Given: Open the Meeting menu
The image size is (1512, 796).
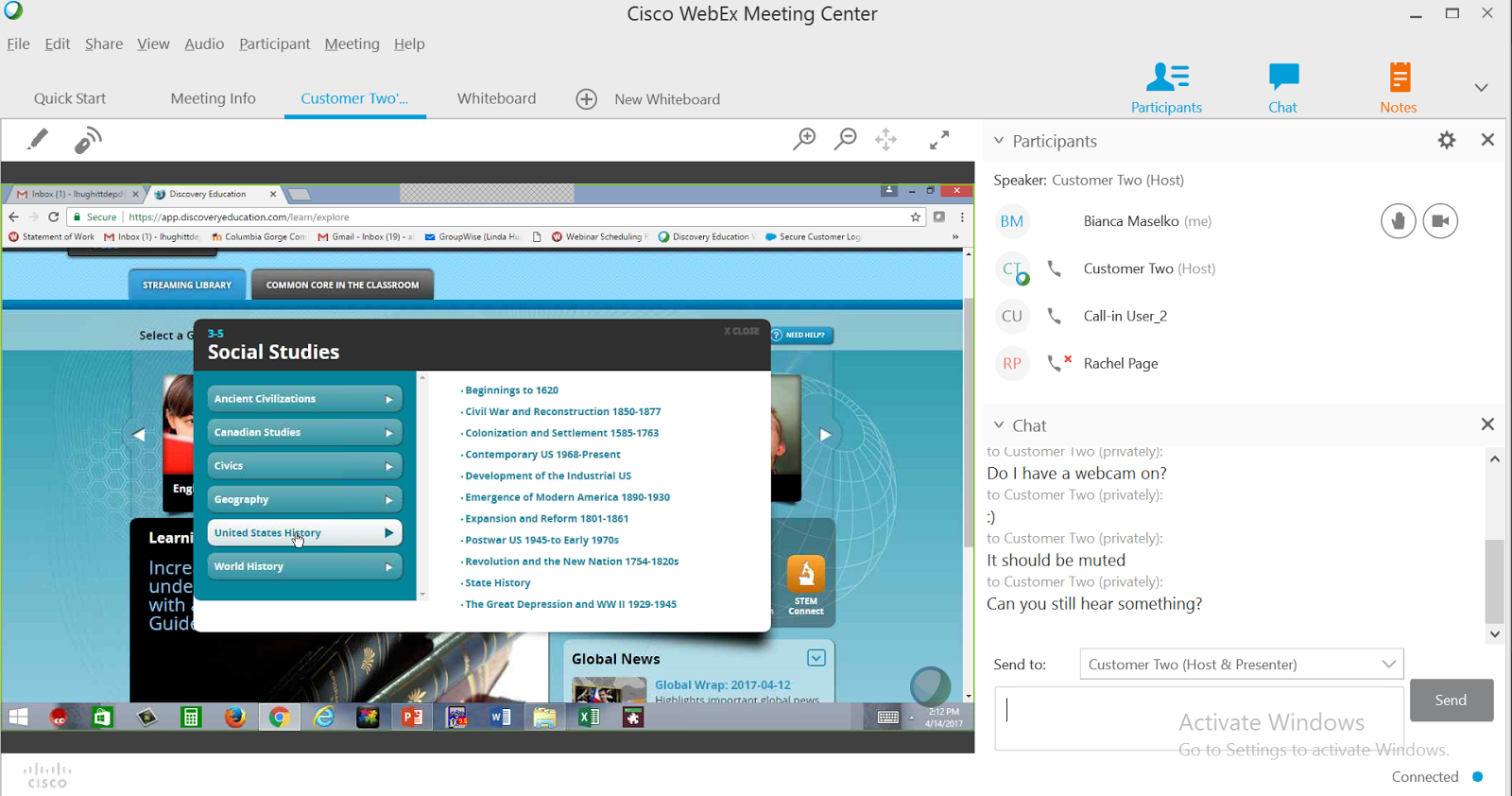Looking at the screenshot, I should click(x=352, y=43).
